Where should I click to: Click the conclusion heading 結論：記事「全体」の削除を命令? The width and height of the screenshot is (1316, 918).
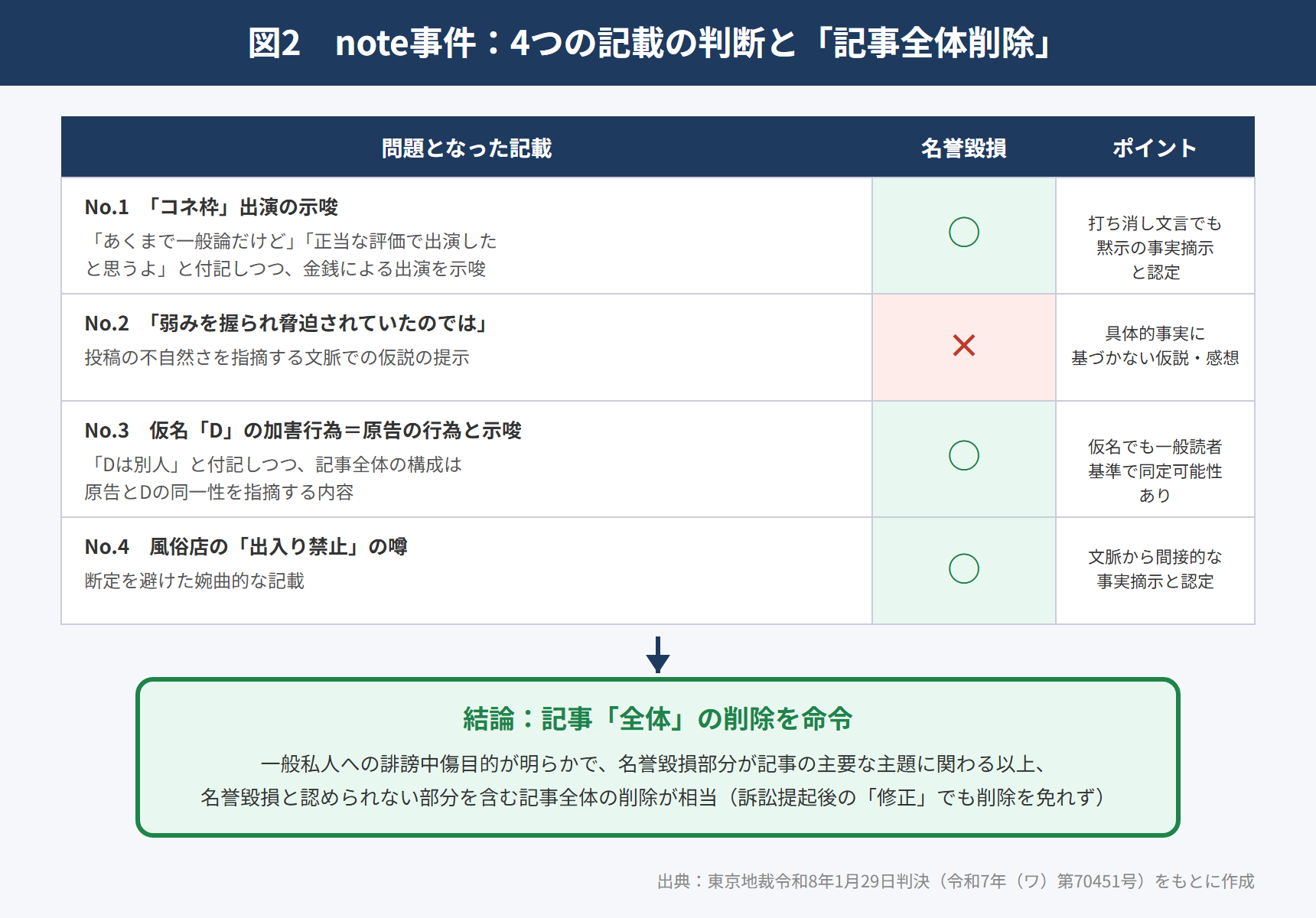(x=658, y=719)
